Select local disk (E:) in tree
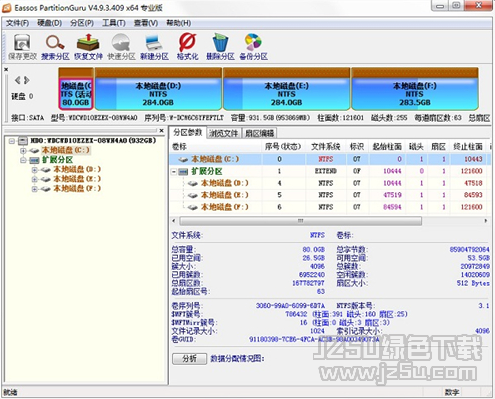495x399 pixels. coord(77,179)
